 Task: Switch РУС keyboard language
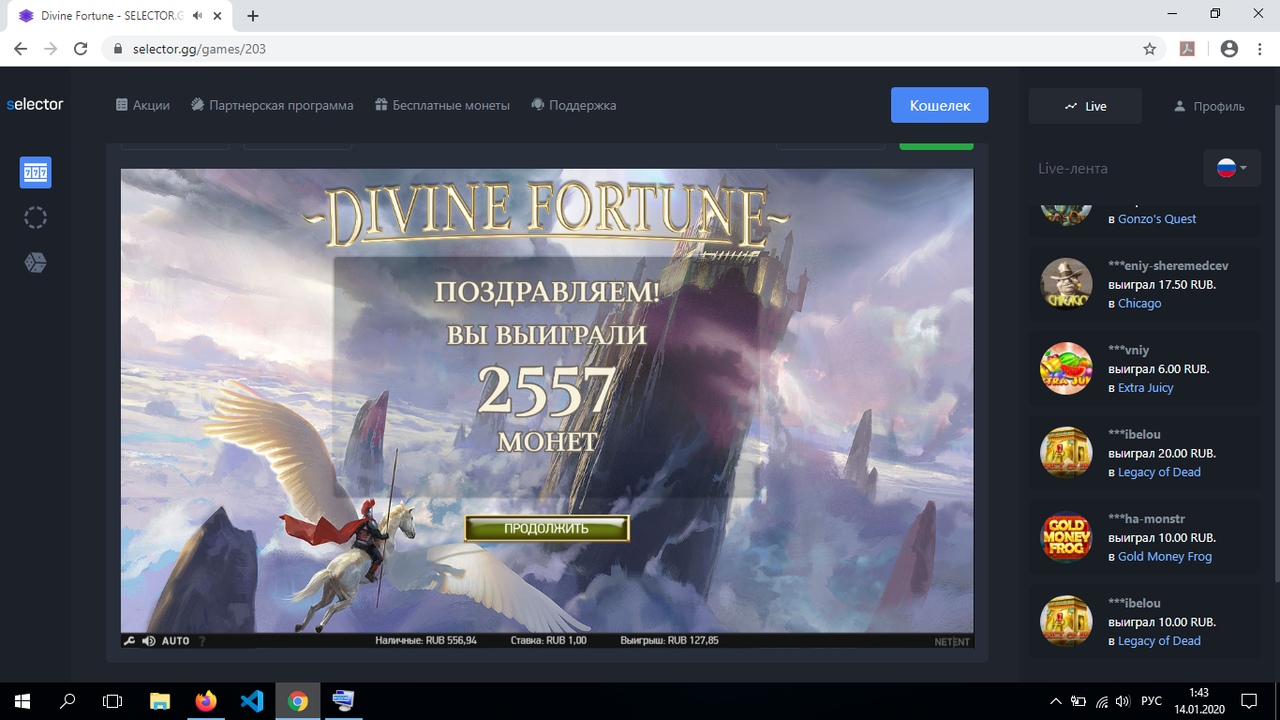(x=1152, y=701)
